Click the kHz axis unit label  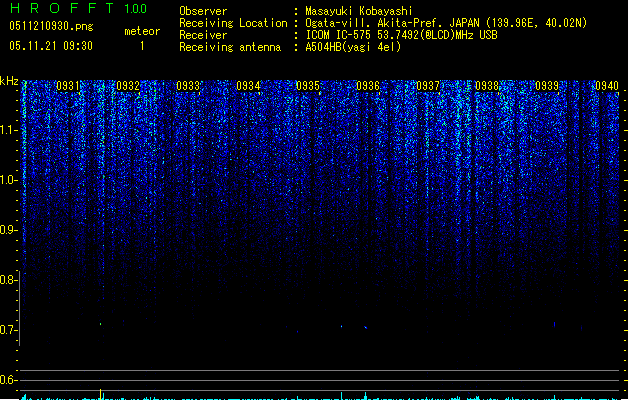click(x=9, y=81)
